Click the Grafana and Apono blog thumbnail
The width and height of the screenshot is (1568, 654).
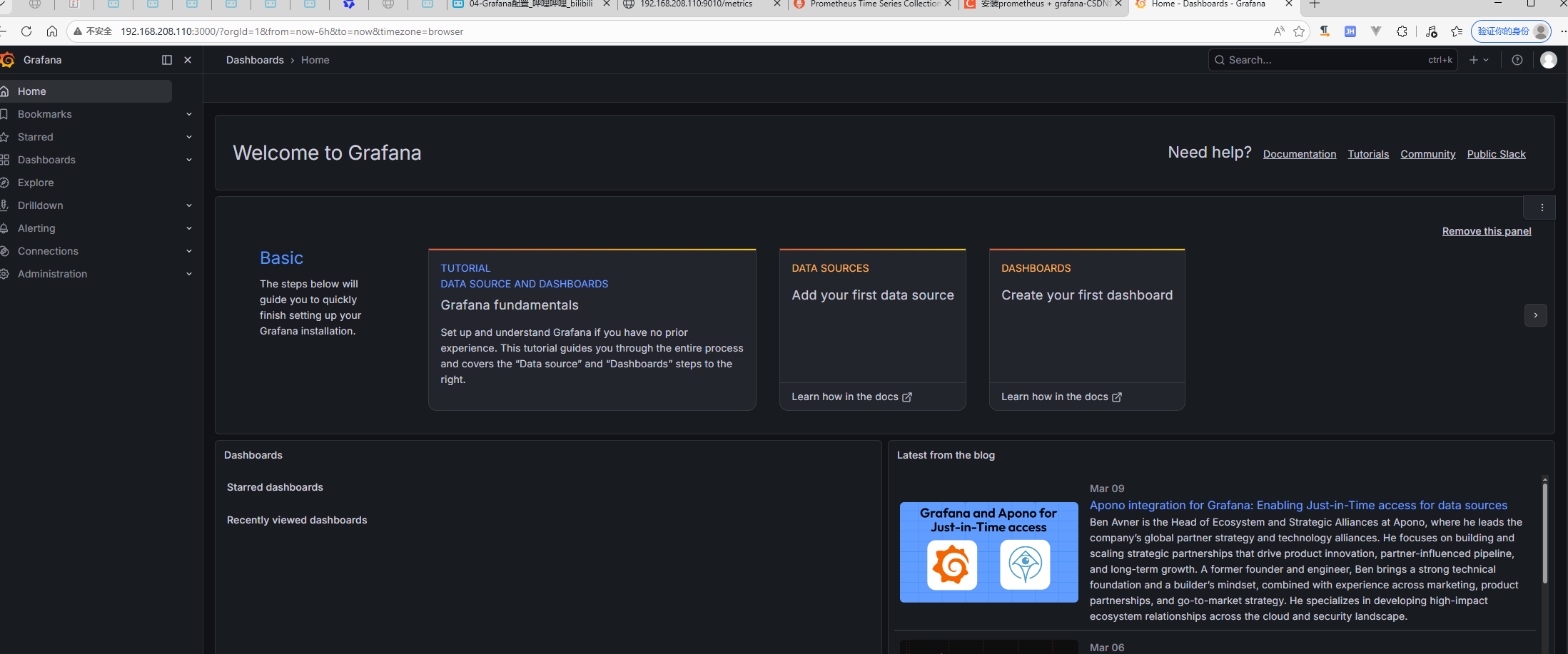tap(988, 552)
